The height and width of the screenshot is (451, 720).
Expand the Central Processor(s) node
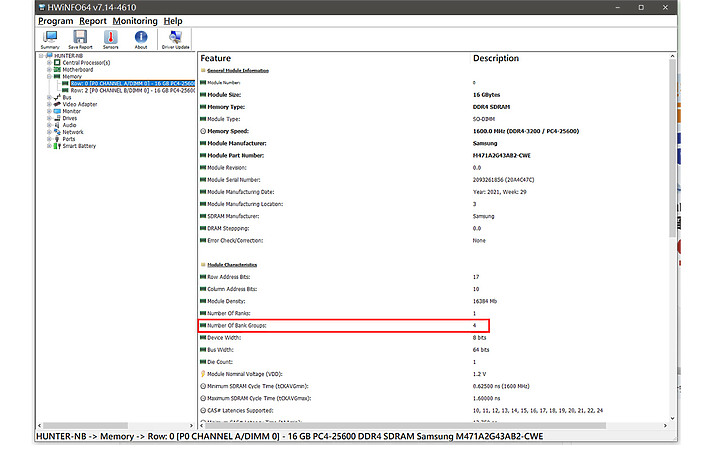[49, 62]
